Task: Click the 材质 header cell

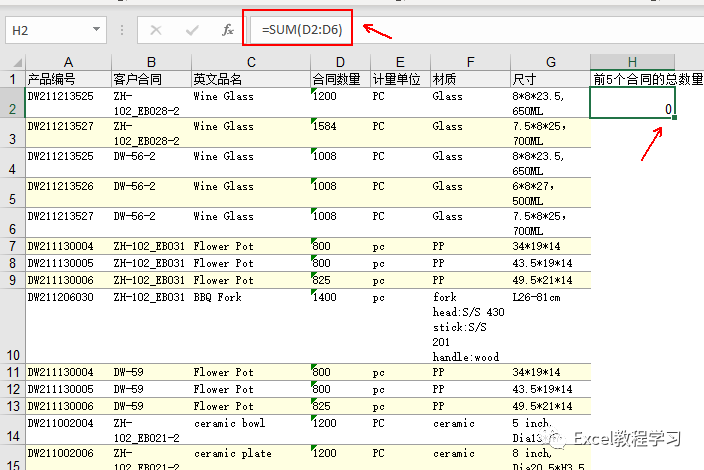Action: 470,79
